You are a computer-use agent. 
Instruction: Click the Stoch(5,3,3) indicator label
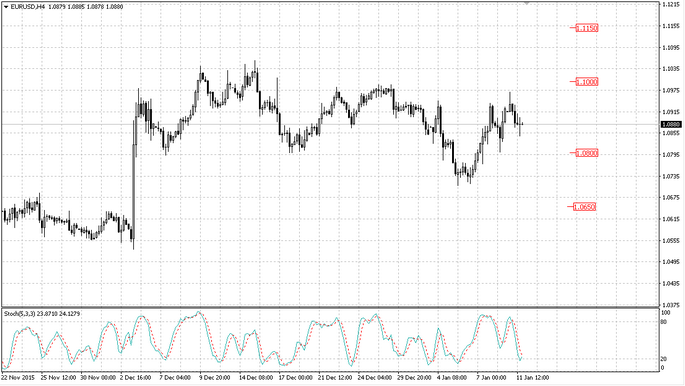(20, 314)
